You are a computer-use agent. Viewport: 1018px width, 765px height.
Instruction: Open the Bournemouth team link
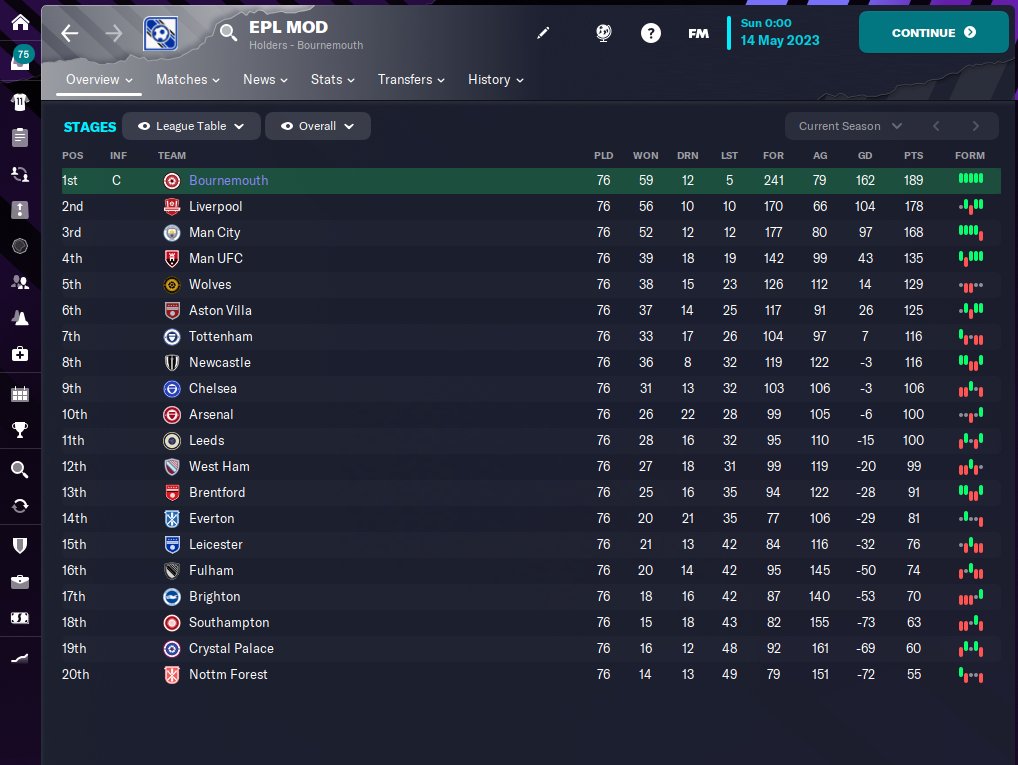[229, 181]
